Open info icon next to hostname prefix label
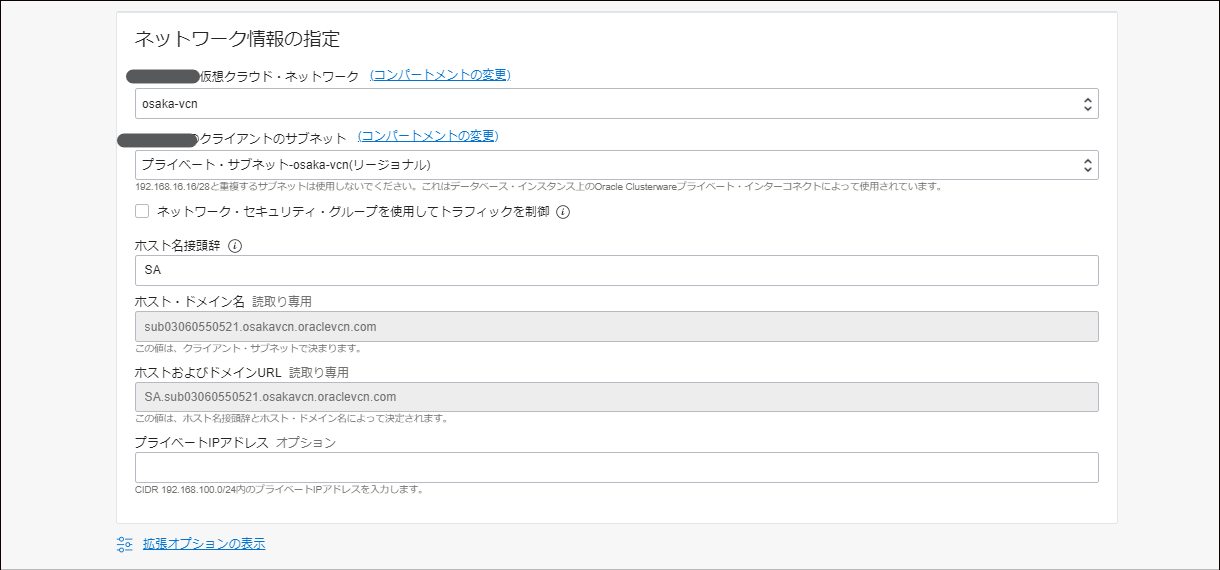The height and width of the screenshot is (570, 1220). click(235, 246)
